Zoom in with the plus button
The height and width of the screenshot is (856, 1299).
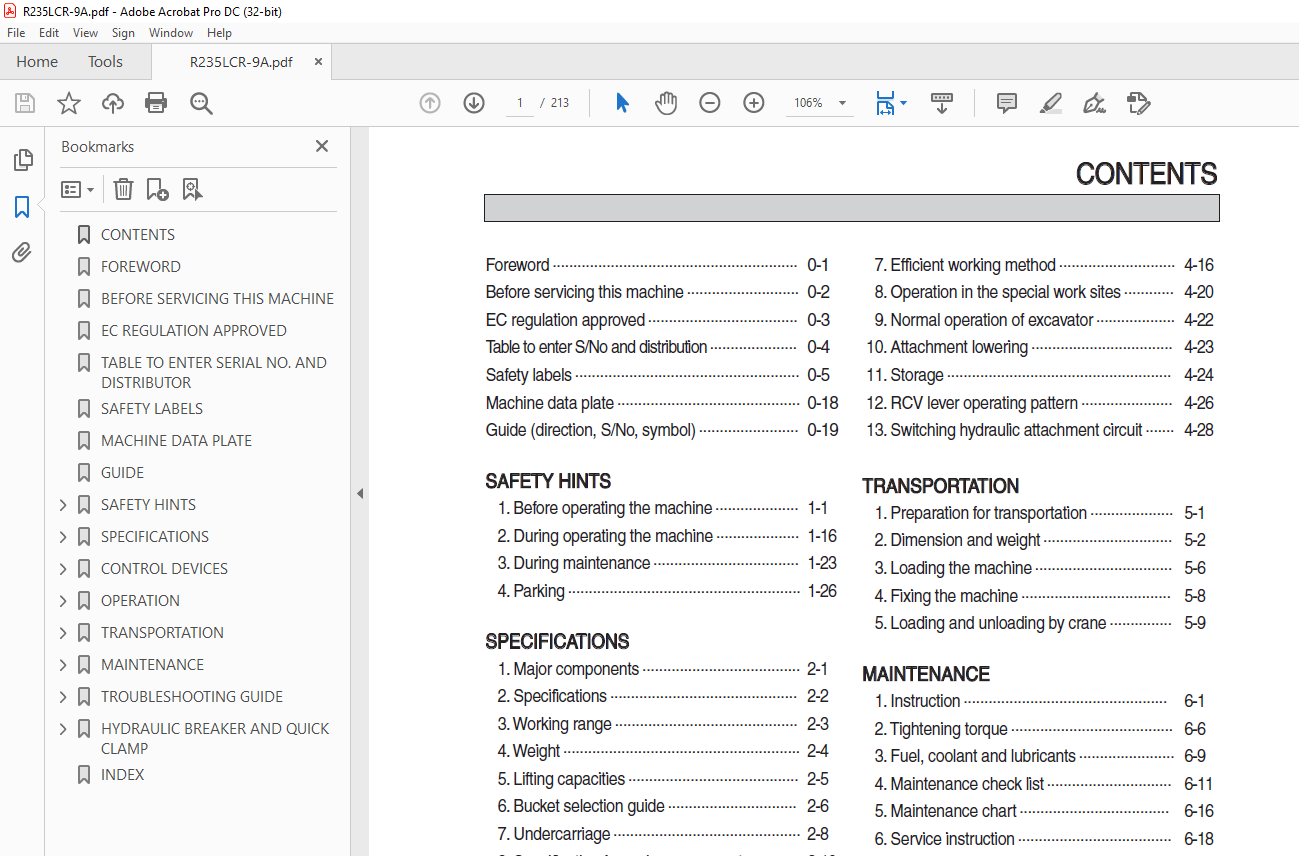pyautogui.click(x=754, y=103)
